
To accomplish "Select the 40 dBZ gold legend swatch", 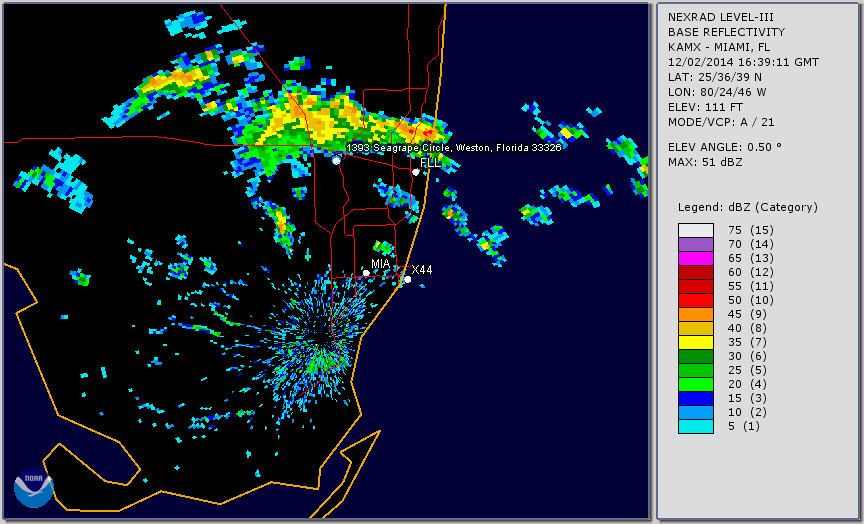I will point(695,328).
